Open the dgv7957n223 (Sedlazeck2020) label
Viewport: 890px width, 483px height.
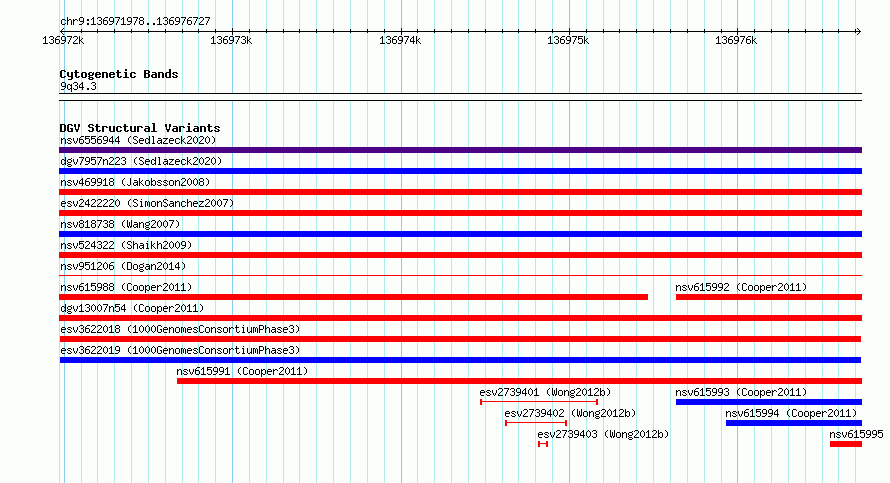(x=141, y=161)
